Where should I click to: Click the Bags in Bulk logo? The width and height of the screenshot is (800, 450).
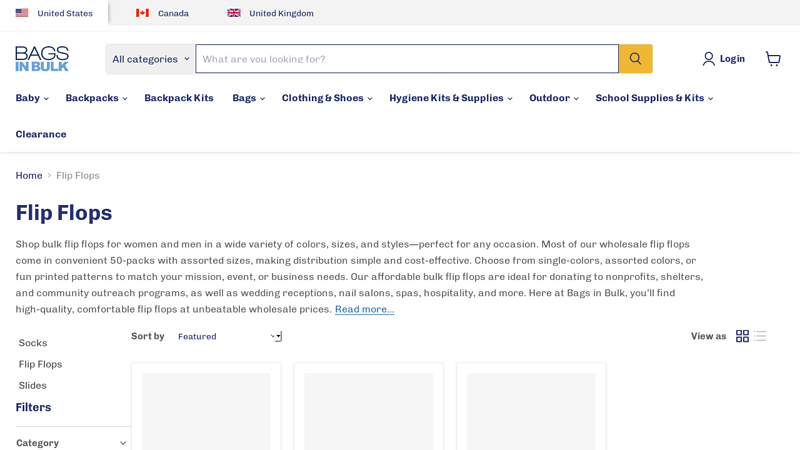point(42,59)
